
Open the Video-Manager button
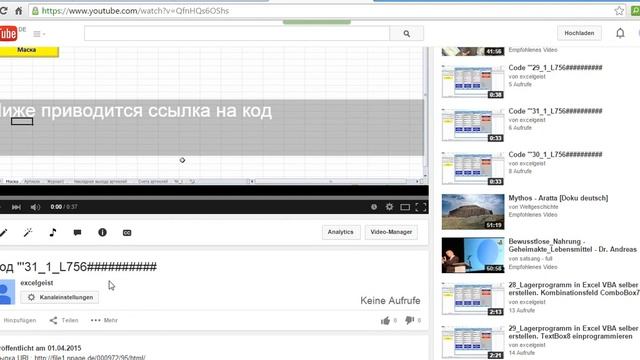pyautogui.click(x=391, y=232)
